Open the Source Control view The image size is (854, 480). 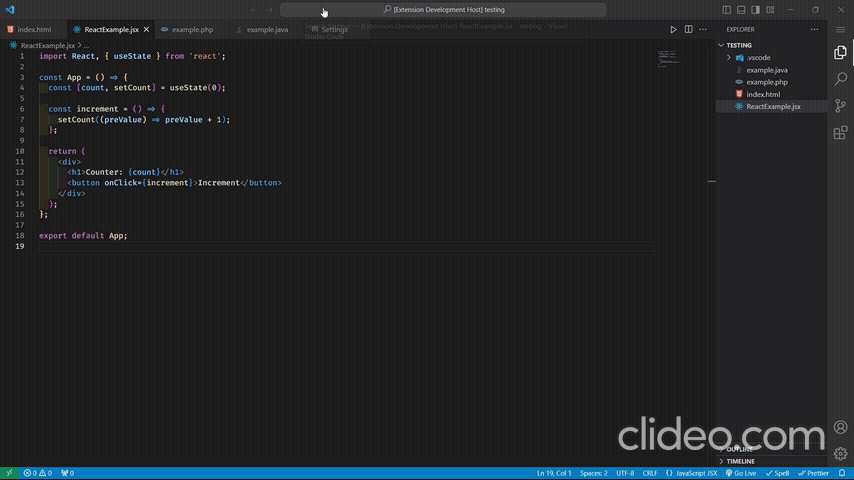pyautogui.click(x=840, y=106)
